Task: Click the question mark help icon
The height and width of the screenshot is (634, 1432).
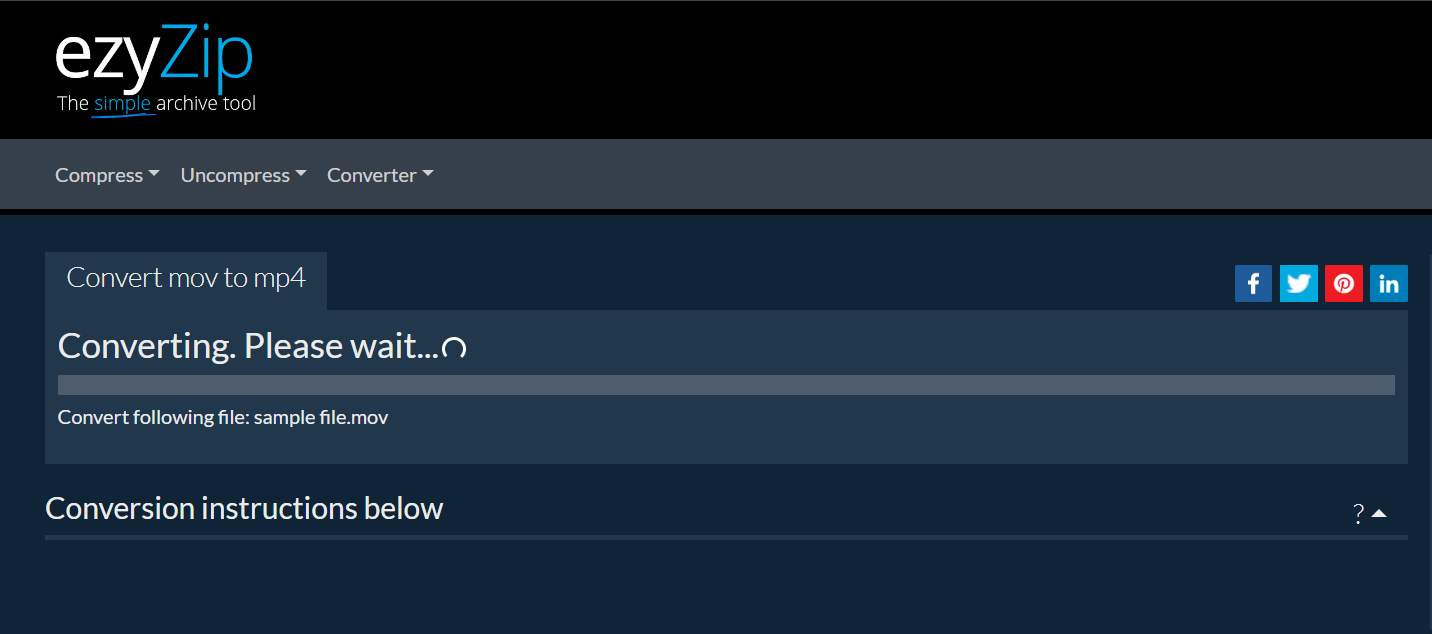Action: (x=1358, y=514)
